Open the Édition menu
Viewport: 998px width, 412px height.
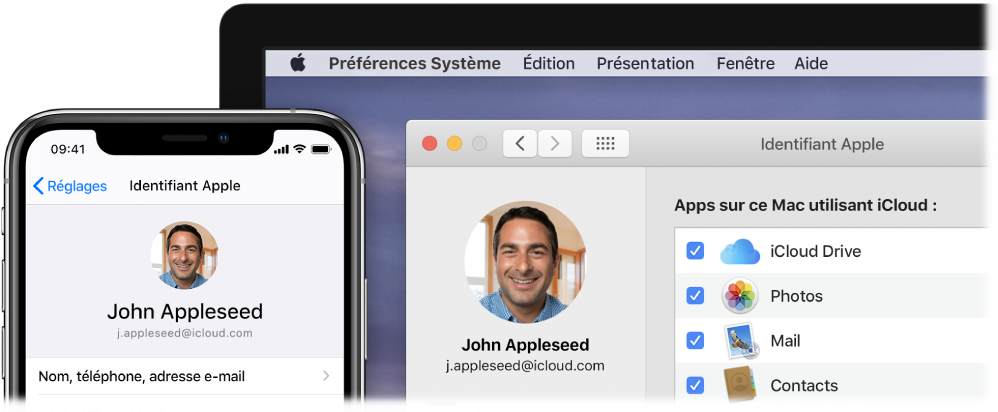coord(549,64)
